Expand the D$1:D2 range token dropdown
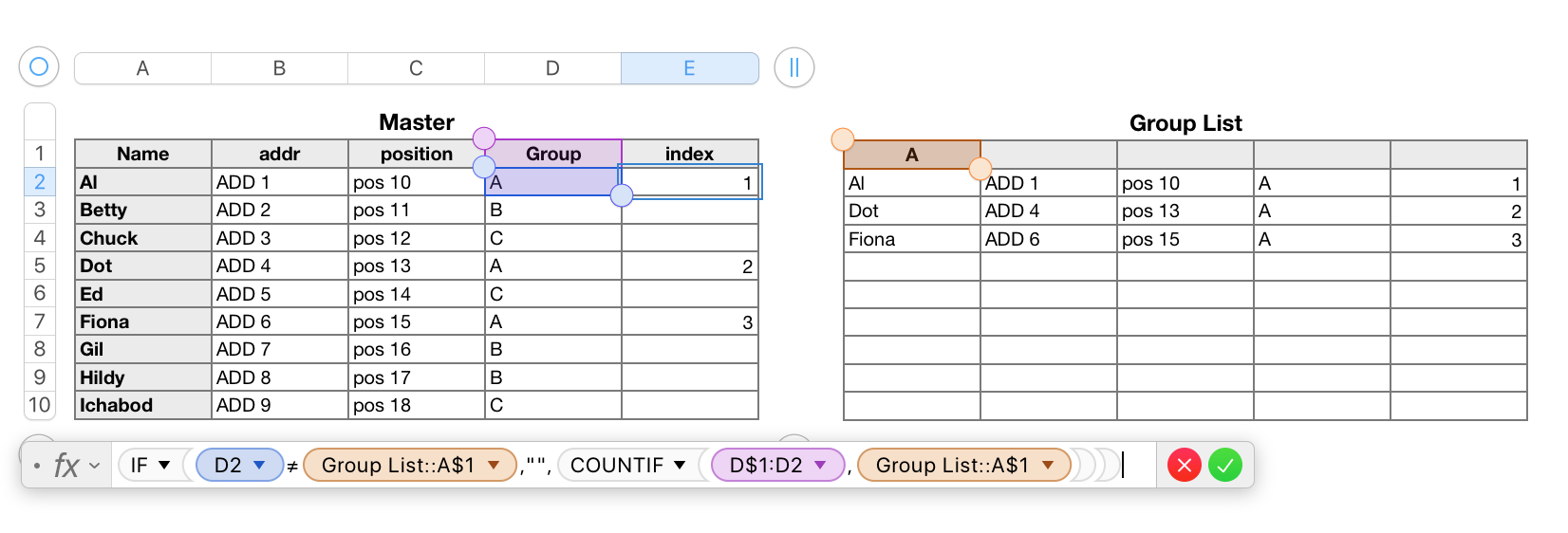This screenshot has width=1568, height=533. point(821,466)
